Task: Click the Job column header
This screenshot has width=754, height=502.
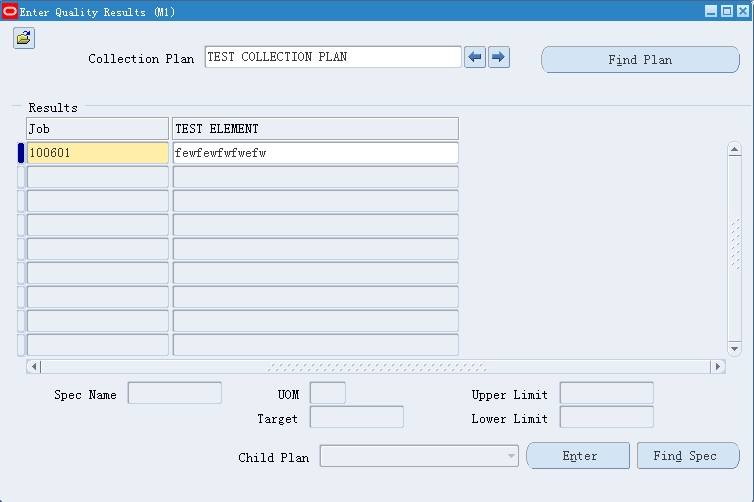Action: tap(97, 129)
